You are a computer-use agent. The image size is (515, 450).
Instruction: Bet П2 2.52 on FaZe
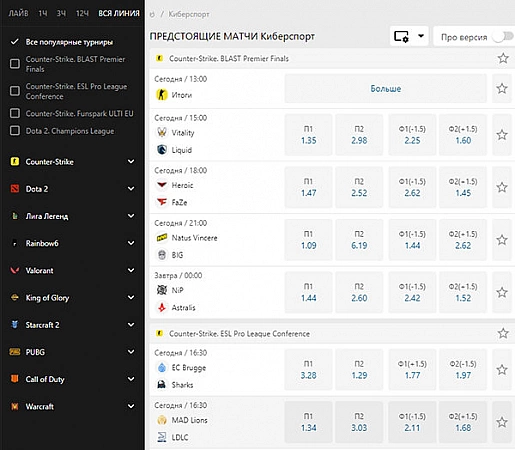(359, 187)
